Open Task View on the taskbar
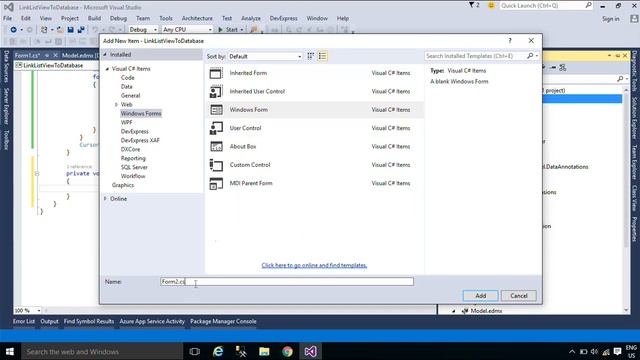Screen dimensions: 640x360 195,351
